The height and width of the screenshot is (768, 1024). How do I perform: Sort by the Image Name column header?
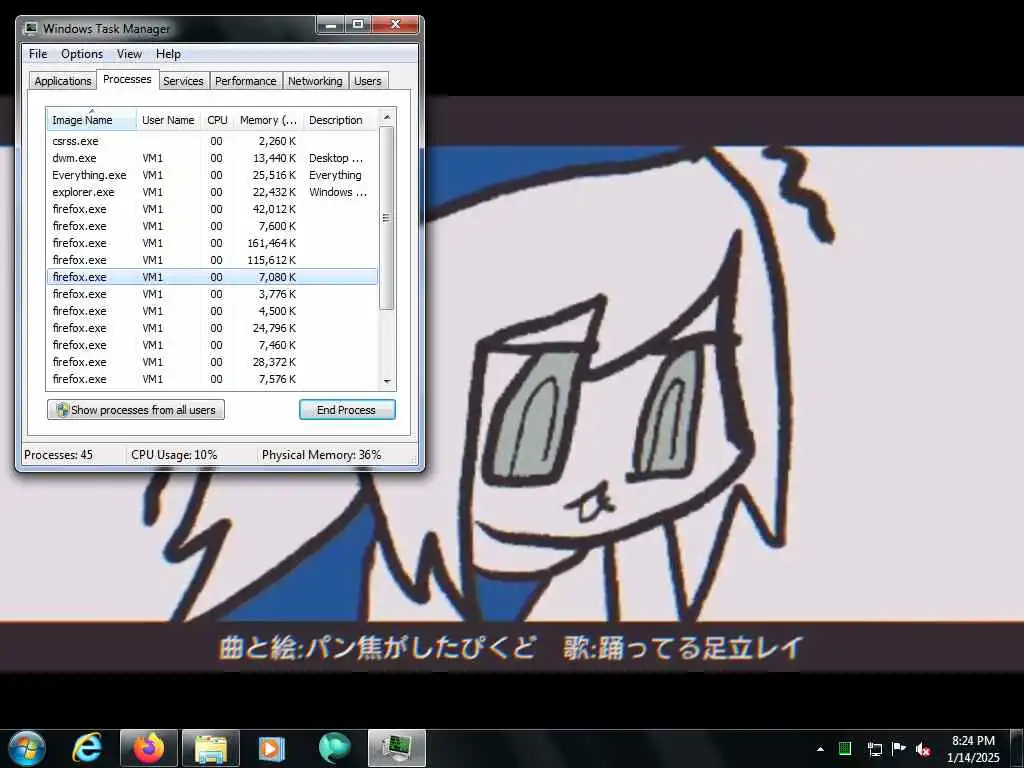pos(91,120)
